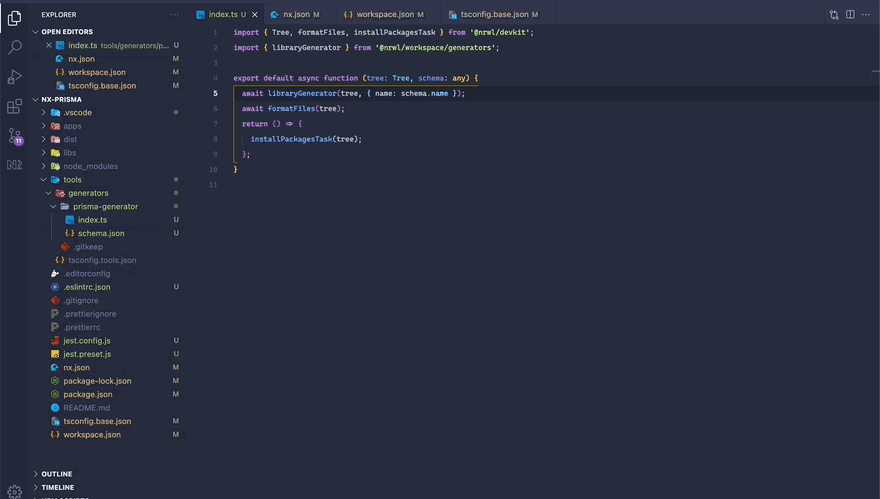Open Manage gear icon at bottom
Screen dimensions: 880x499
[x=15, y=492]
